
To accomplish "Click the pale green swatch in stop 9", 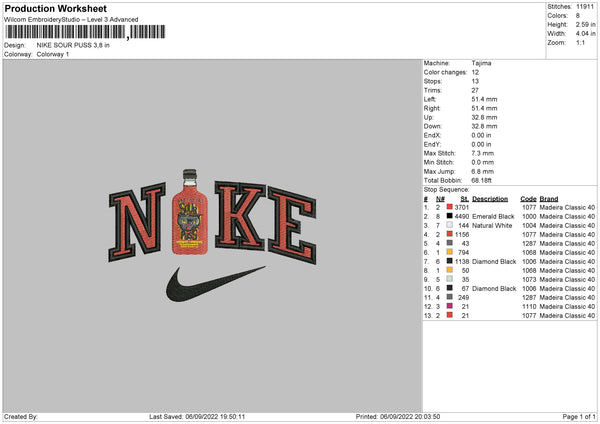I will point(450,279).
